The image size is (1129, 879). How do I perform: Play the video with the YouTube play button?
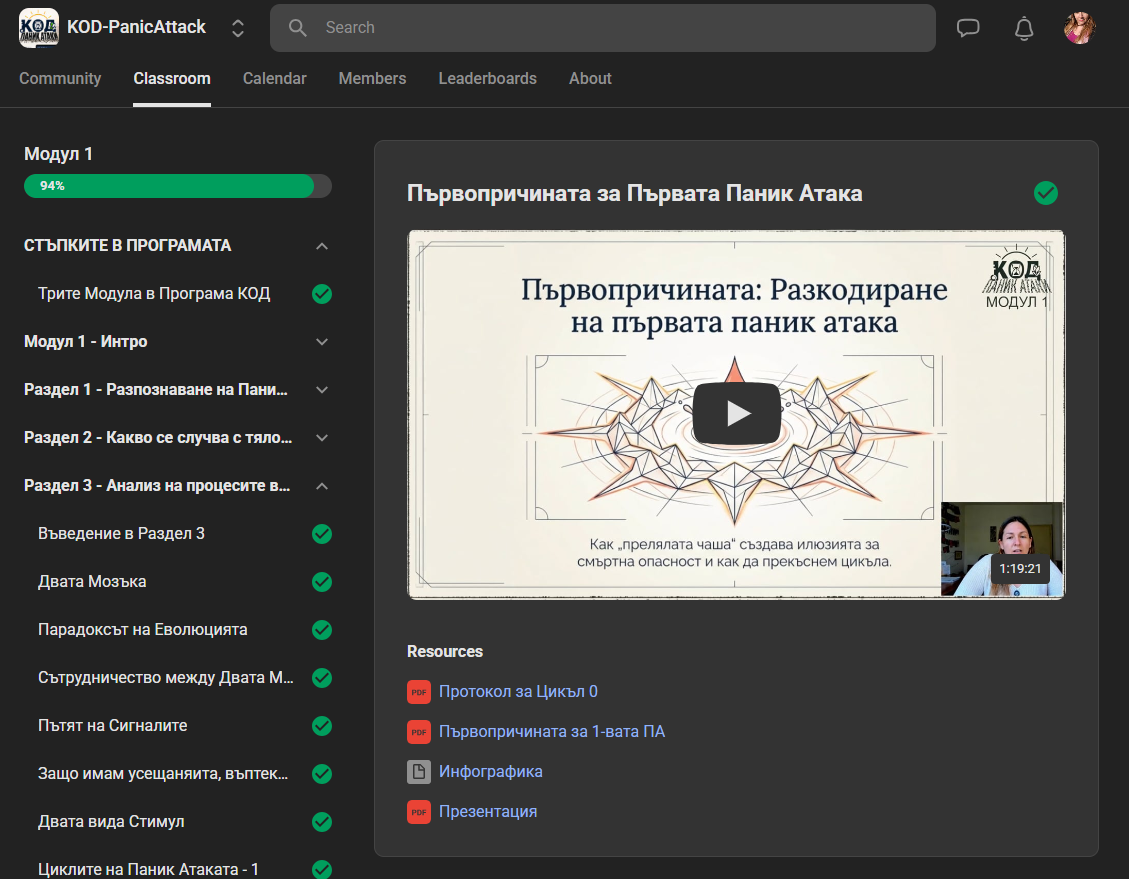(x=736, y=414)
